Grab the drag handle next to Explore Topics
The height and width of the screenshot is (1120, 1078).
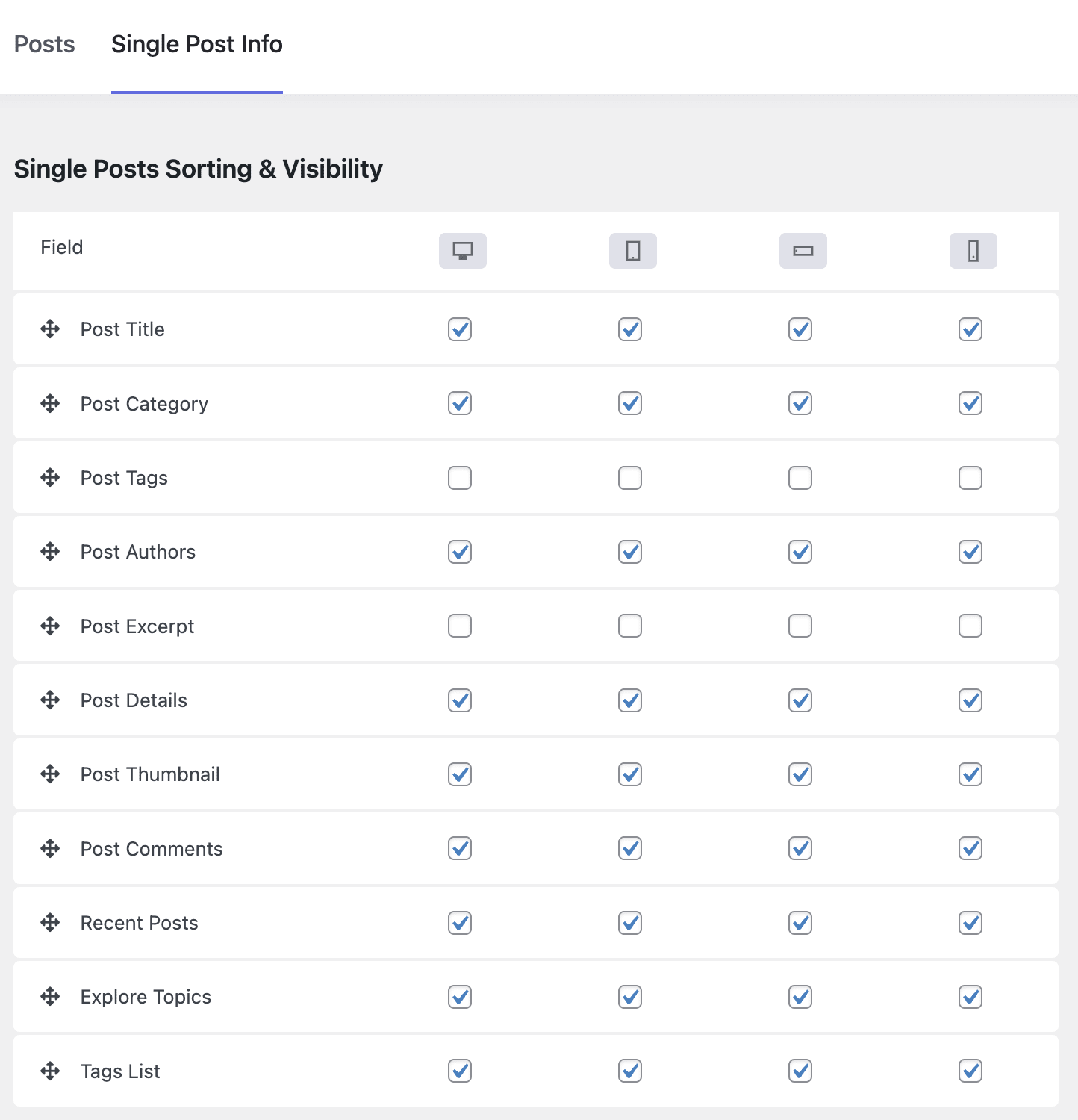tap(49, 997)
